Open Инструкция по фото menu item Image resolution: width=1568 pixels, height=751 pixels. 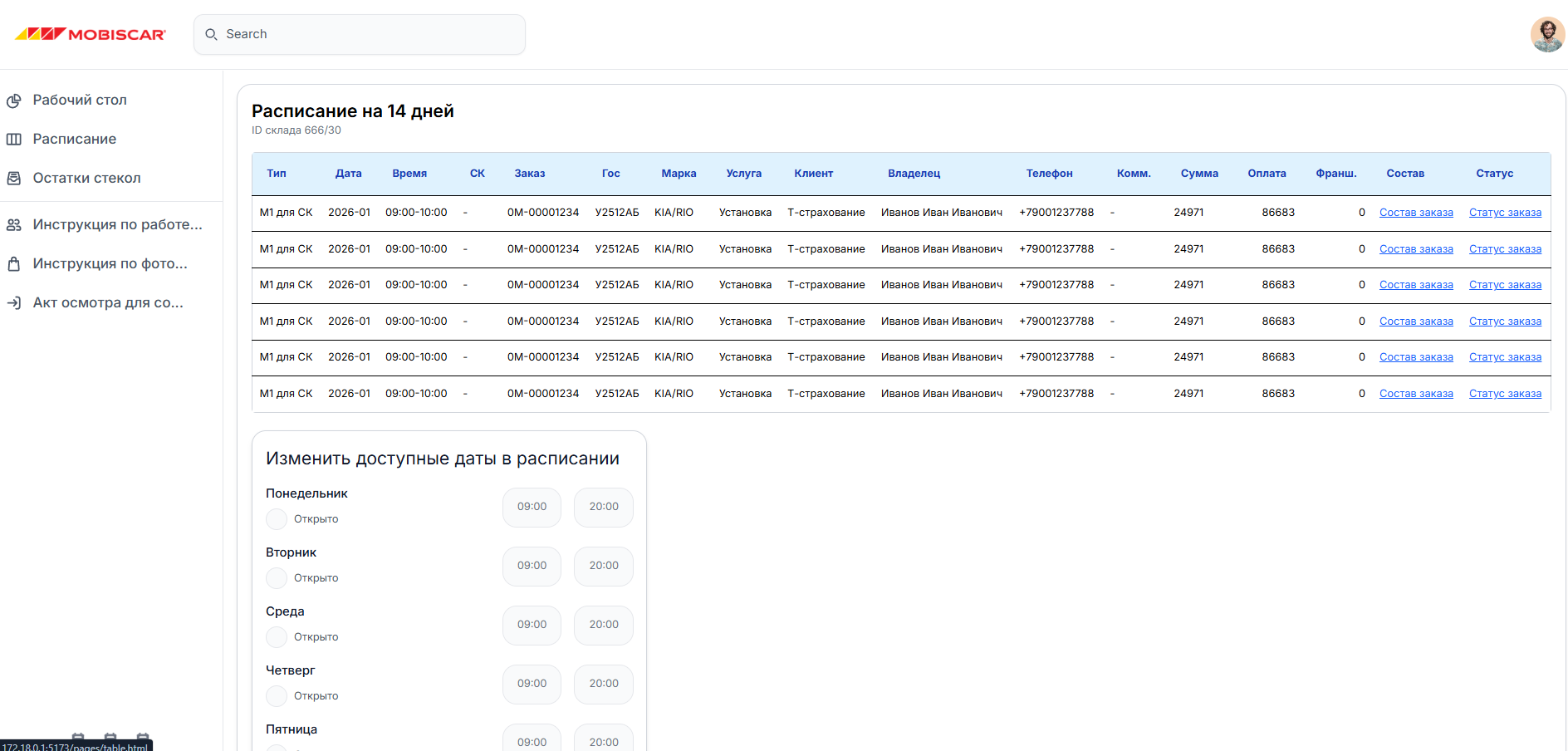[x=111, y=264]
